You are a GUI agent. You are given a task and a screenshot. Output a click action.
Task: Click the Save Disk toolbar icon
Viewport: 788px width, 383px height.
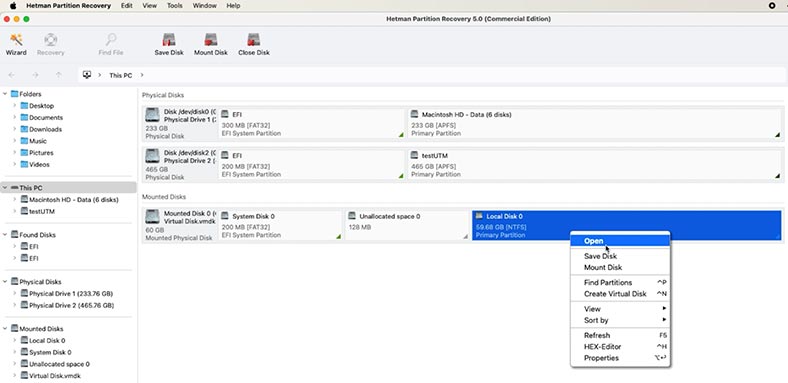tap(169, 44)
